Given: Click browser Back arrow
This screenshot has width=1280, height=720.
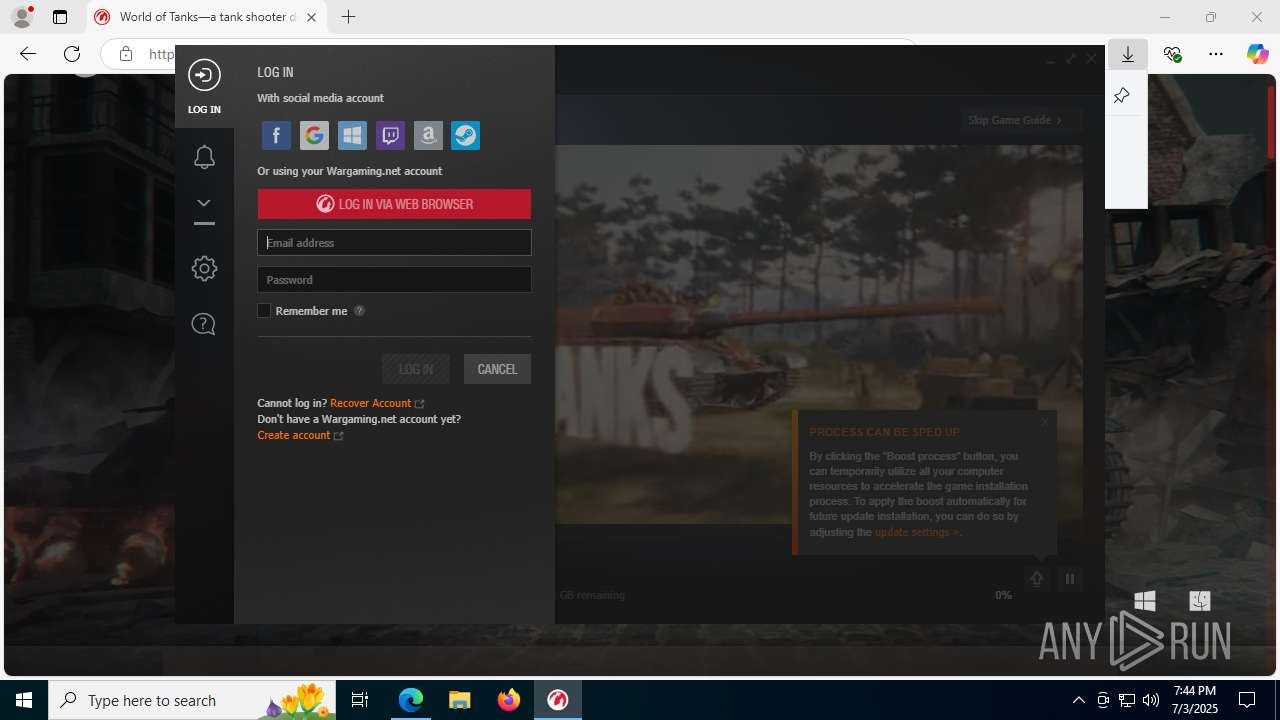Looking at the screenshot, I should pos(28,54).
